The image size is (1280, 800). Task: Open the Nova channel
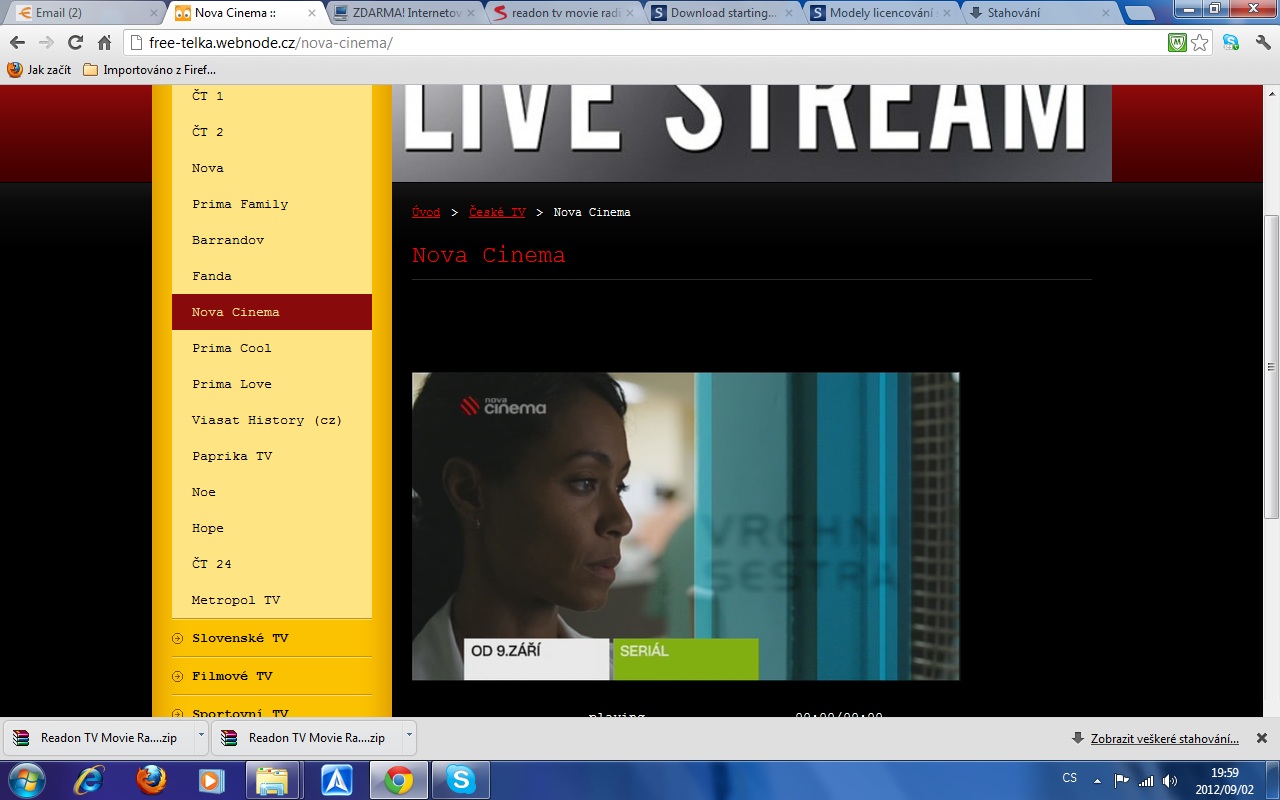tap(272, 168)
